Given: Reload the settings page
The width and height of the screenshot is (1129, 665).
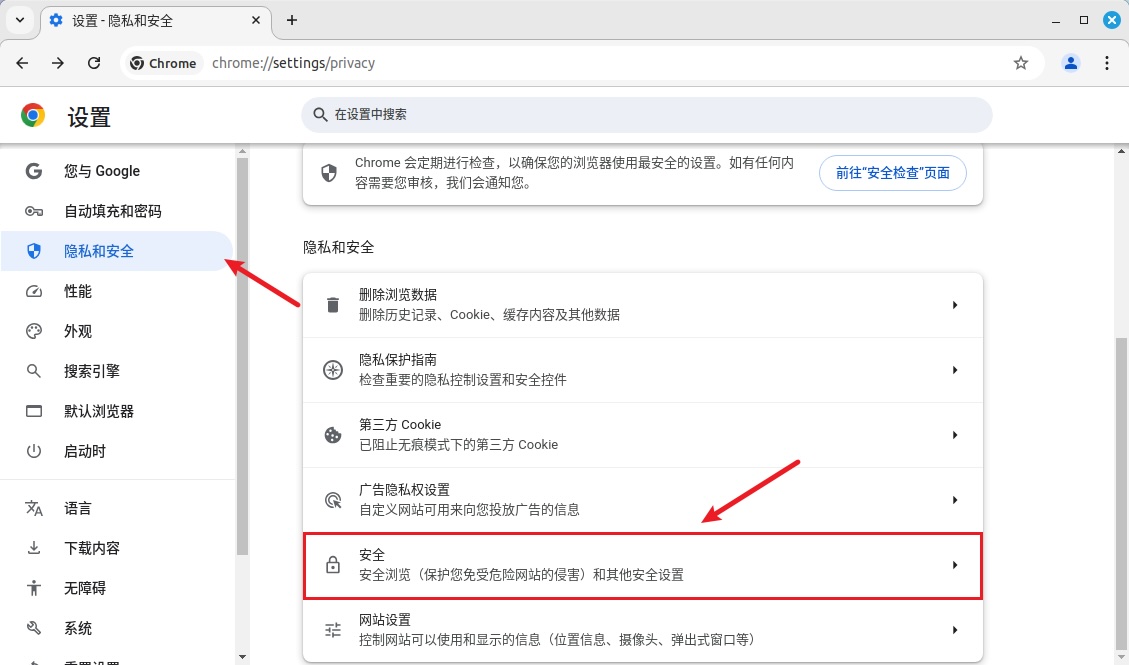Looking at the screenshot, I should tap(94, 63).
